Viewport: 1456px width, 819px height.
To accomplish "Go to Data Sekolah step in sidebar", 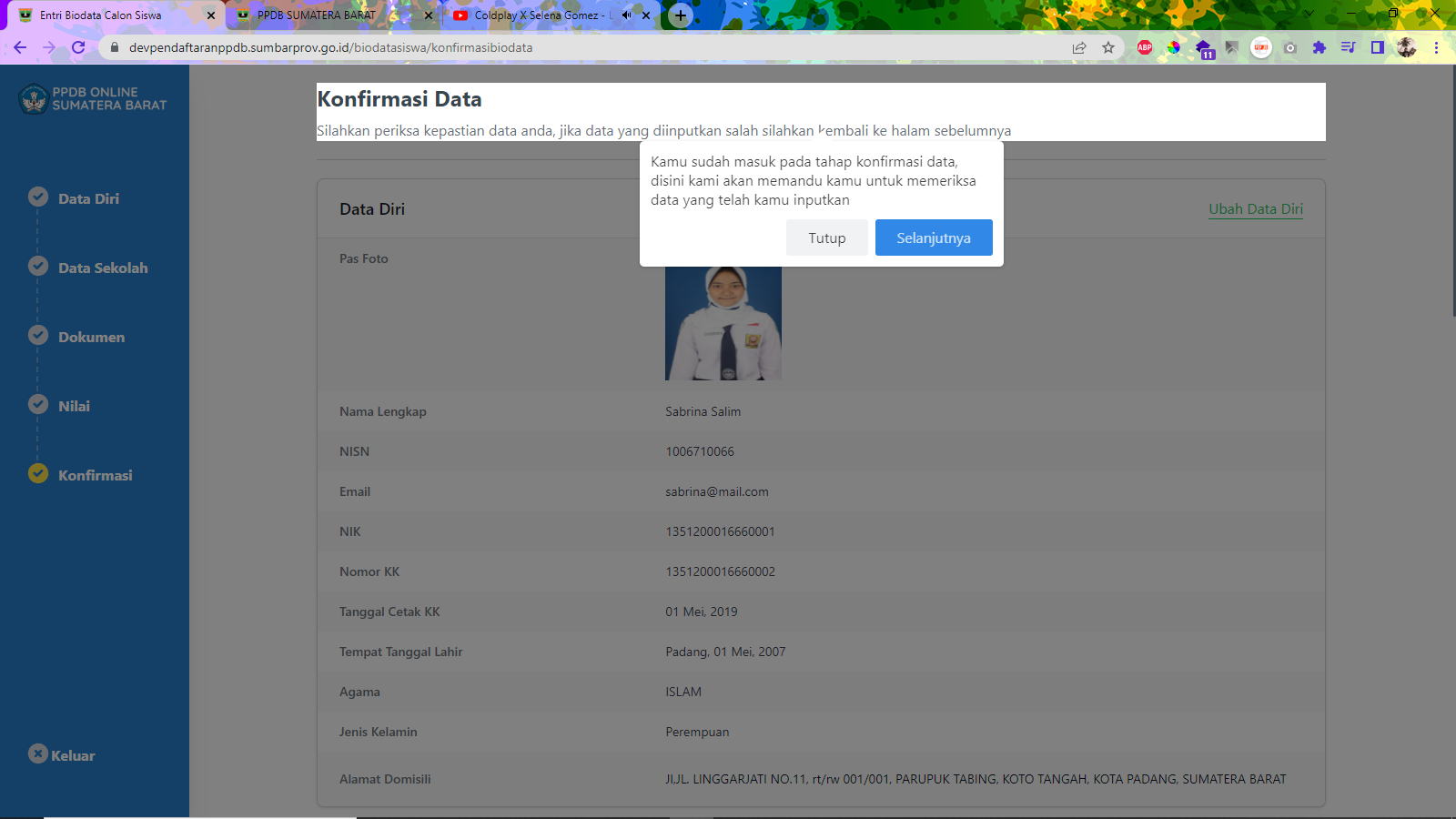I will (x=103, y=268).
